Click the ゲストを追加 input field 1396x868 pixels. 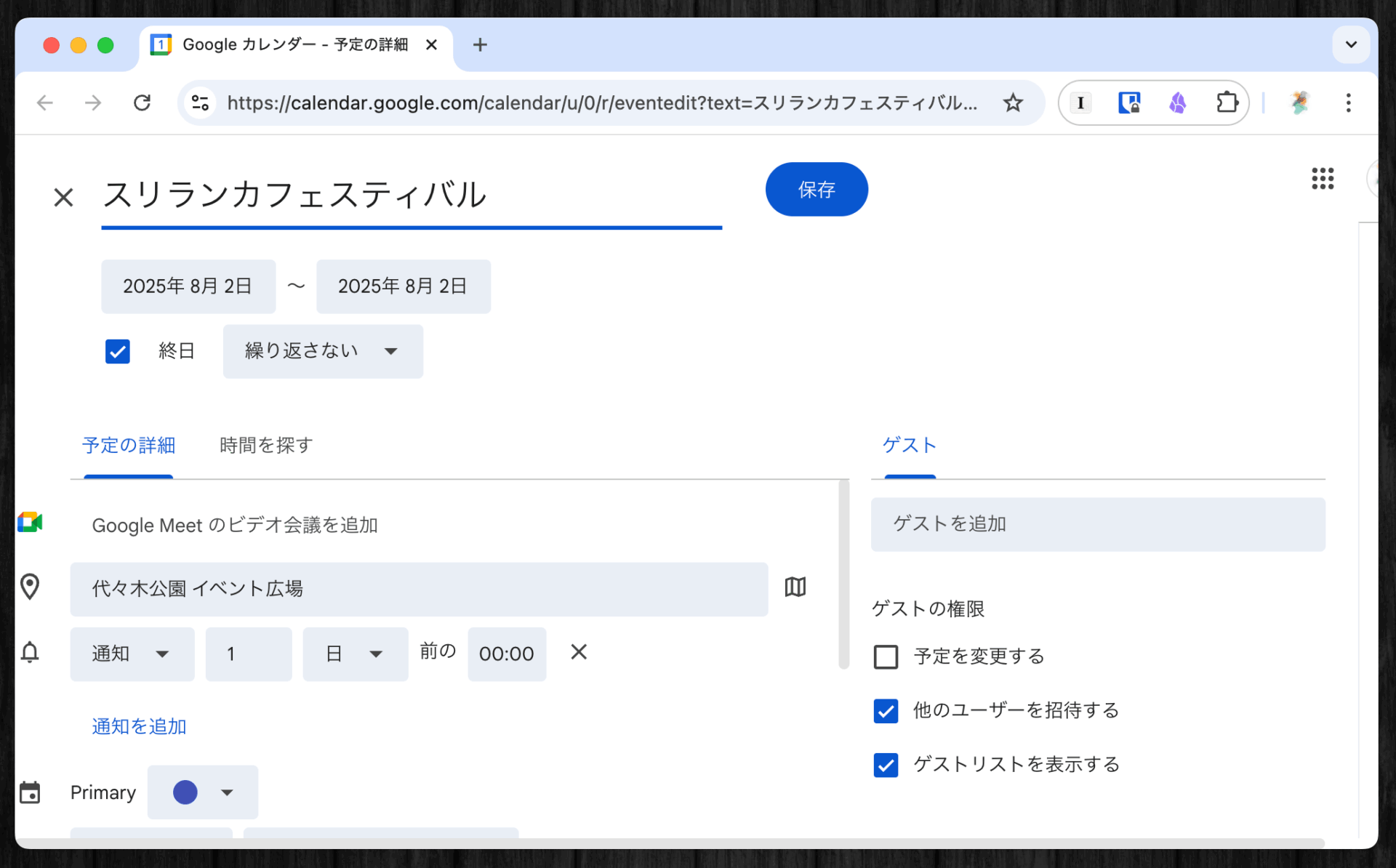coord(1097,524)
